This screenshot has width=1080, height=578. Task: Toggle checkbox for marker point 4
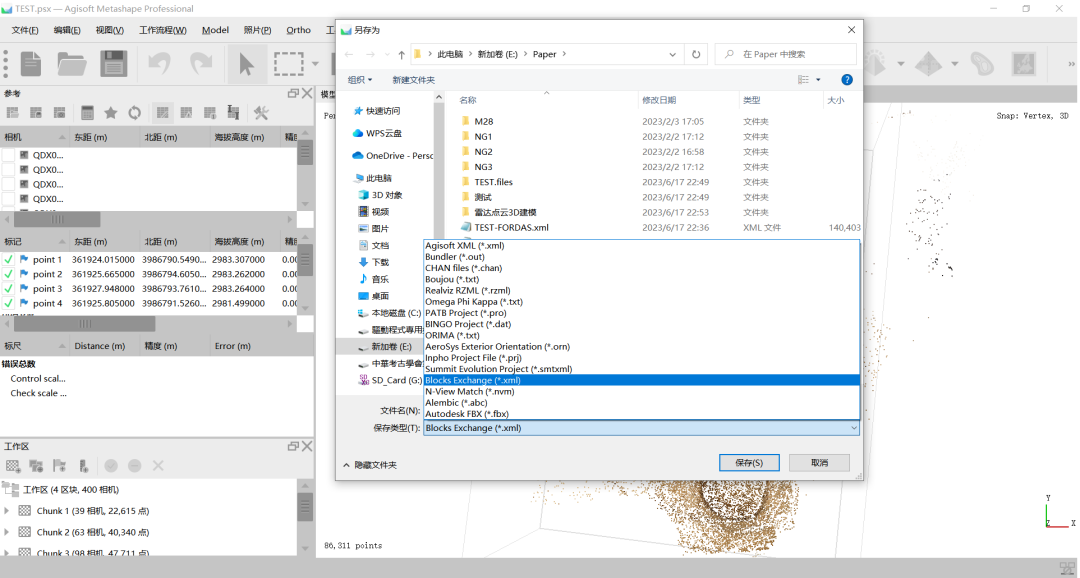click(8, 303)
